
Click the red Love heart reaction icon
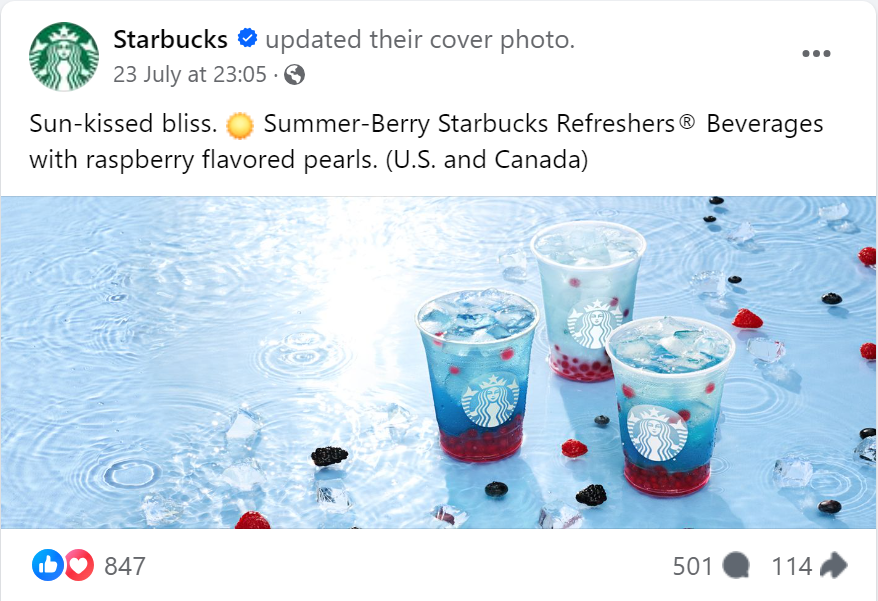(80, 565)
